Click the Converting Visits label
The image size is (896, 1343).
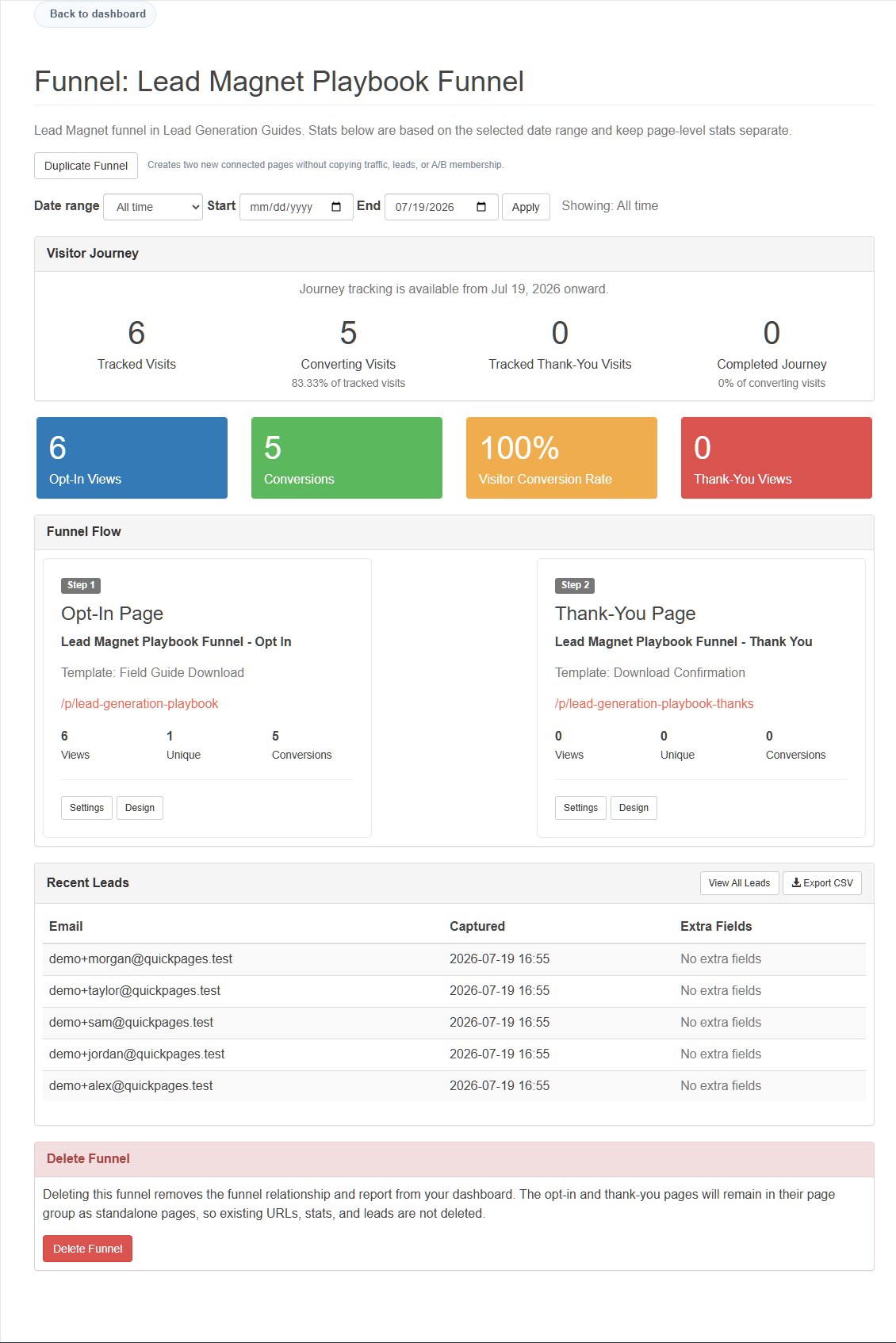[348, 364]
